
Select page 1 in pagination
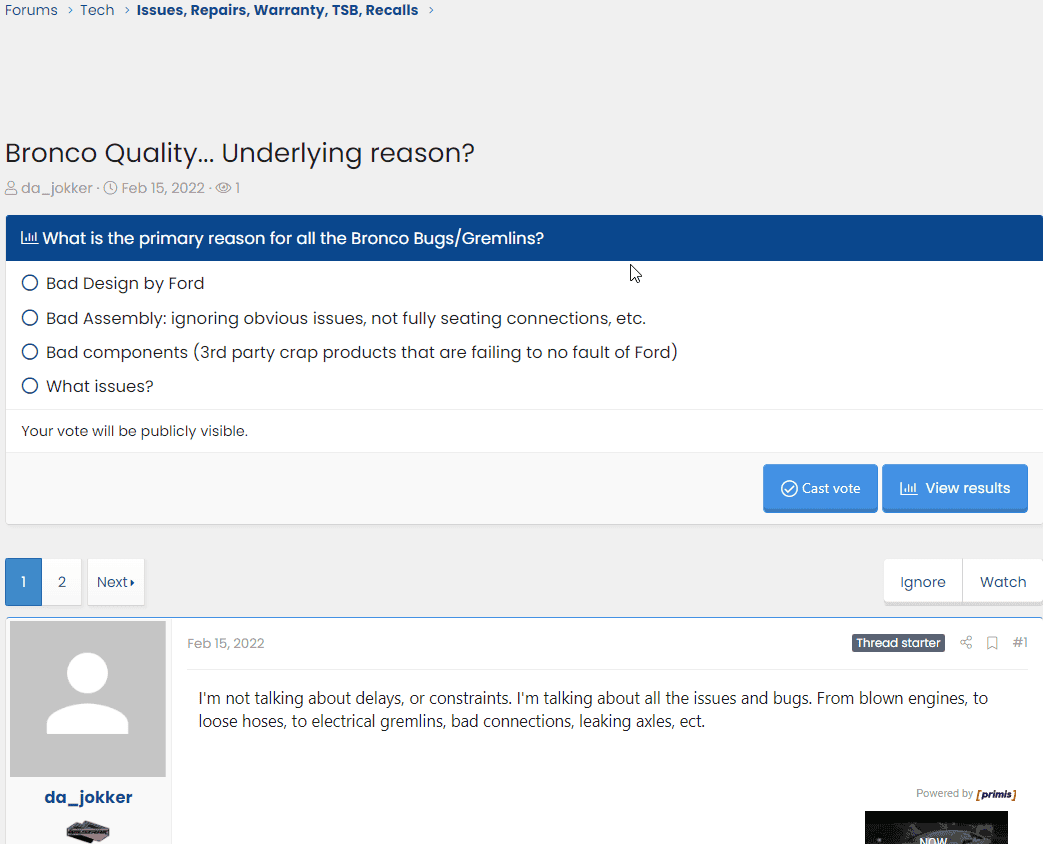(x=23, y=582)
